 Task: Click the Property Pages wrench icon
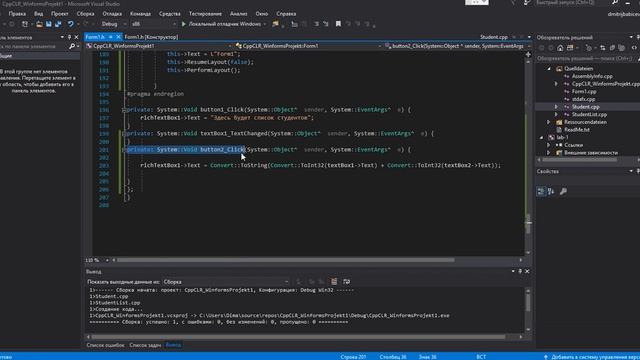point(563,191)
